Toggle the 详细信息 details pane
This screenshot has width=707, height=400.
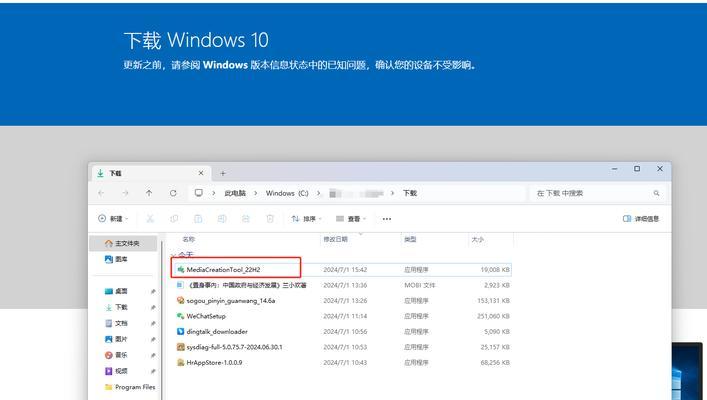click(641, 219)
